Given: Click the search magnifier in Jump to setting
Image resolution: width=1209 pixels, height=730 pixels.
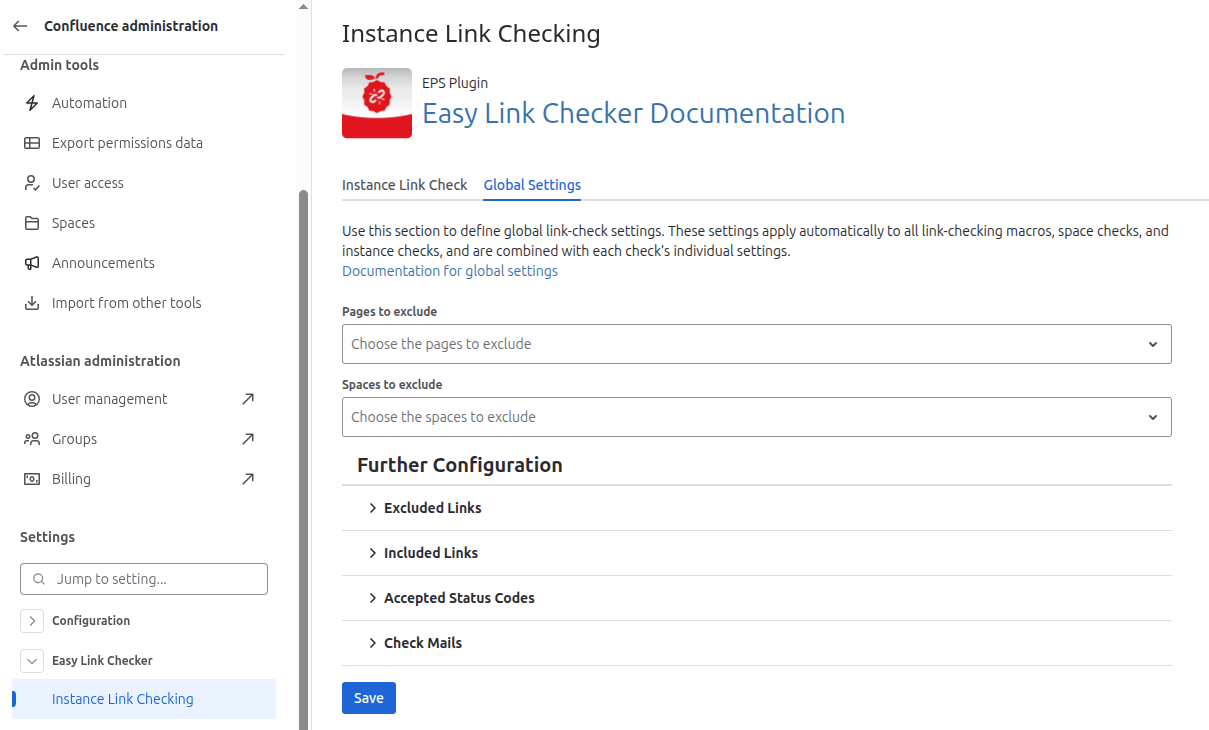Looking at the screenshot, I should click(39, 579).
